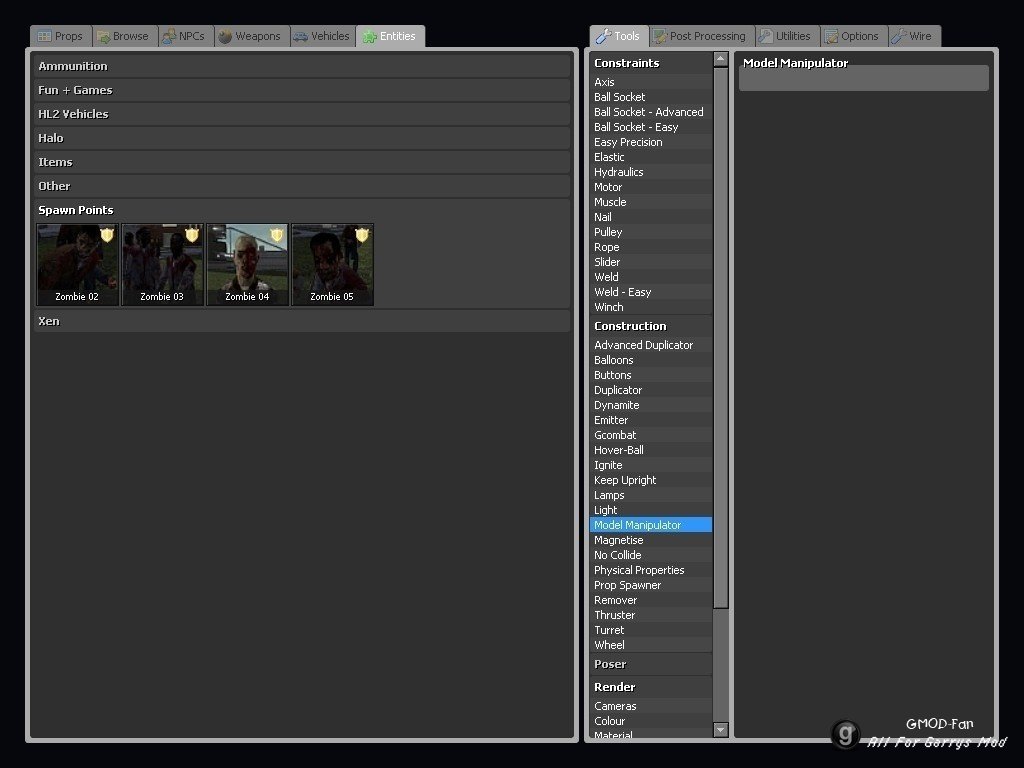Select the Zombie 04 spawn icon

pyautogui.click(x=247, y=264)
